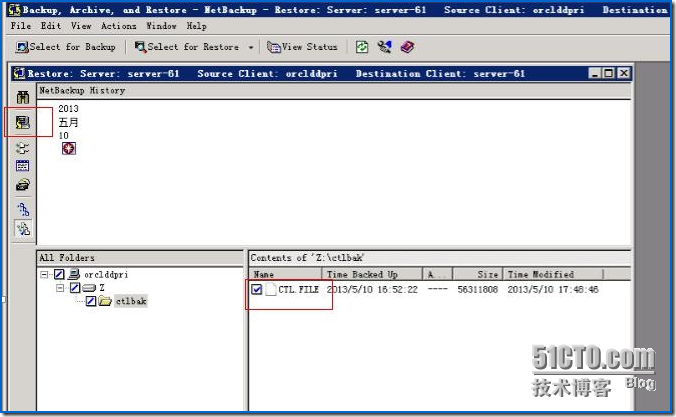Image resolution: width=676 pixels, height=417 pixels.
Task: Click day 10 in NetBackup History
Action: (x=64, y=135)
